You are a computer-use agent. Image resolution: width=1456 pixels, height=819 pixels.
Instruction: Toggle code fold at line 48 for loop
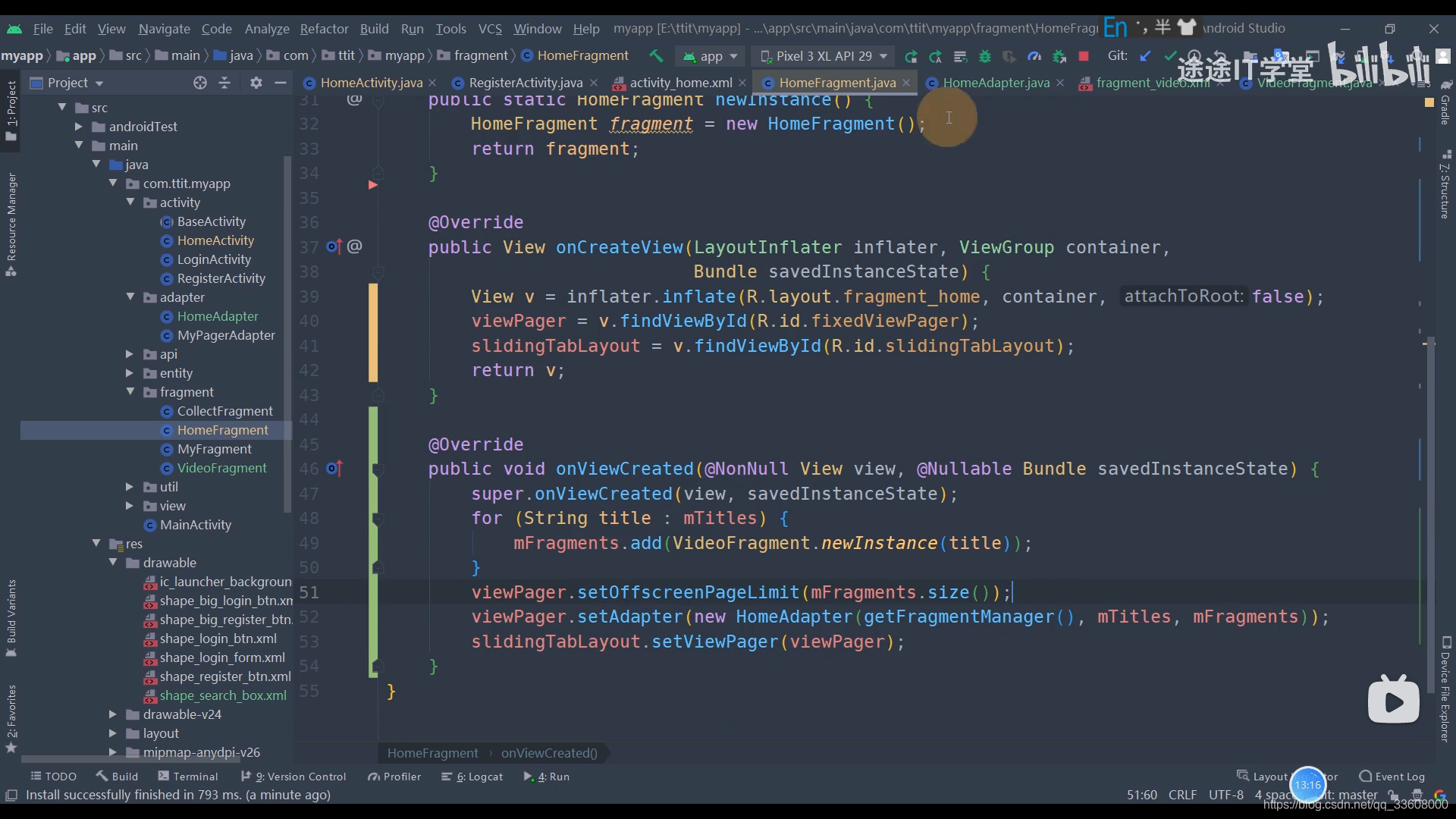(x=378, y=519)
